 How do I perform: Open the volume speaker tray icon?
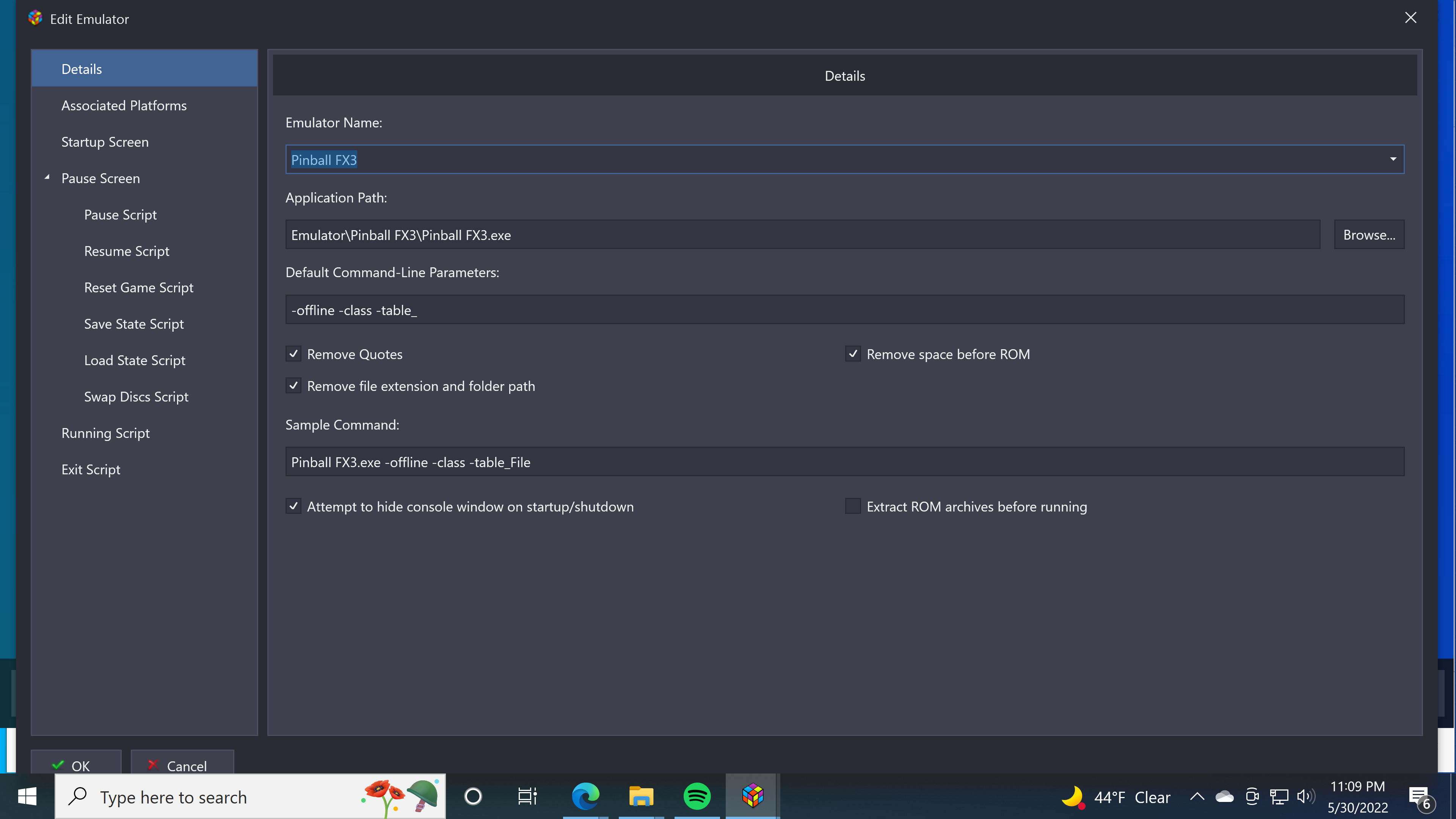(x=1306, y=796)
